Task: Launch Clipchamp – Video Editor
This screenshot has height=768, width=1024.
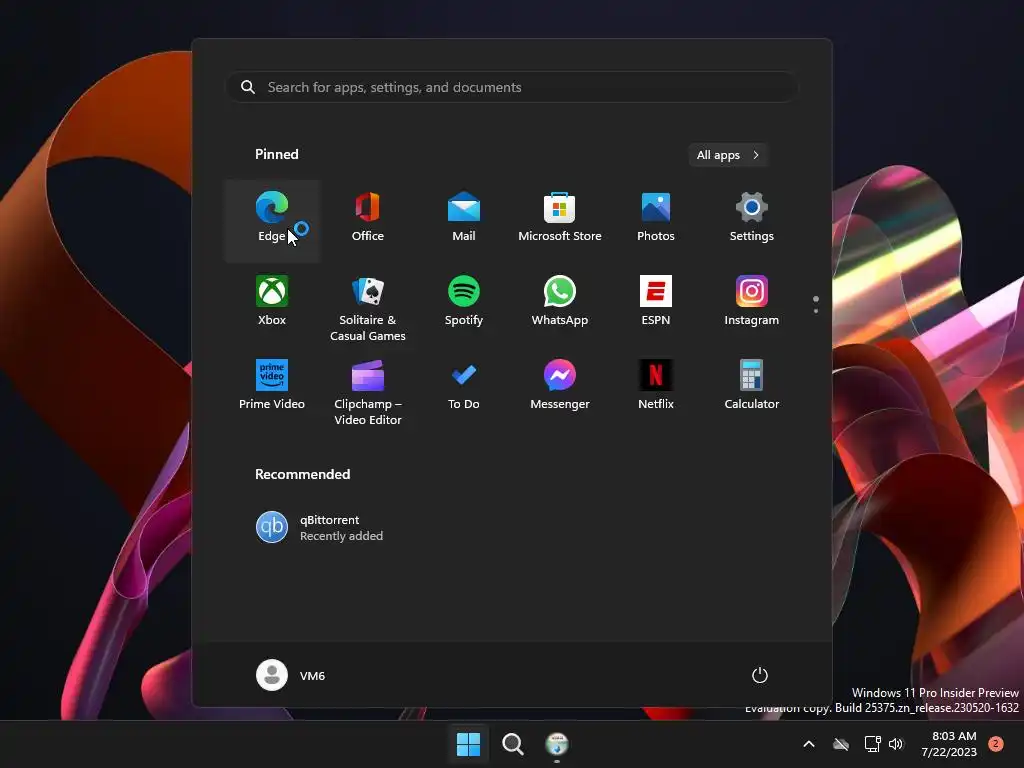Action: click(x=368, y=391)
